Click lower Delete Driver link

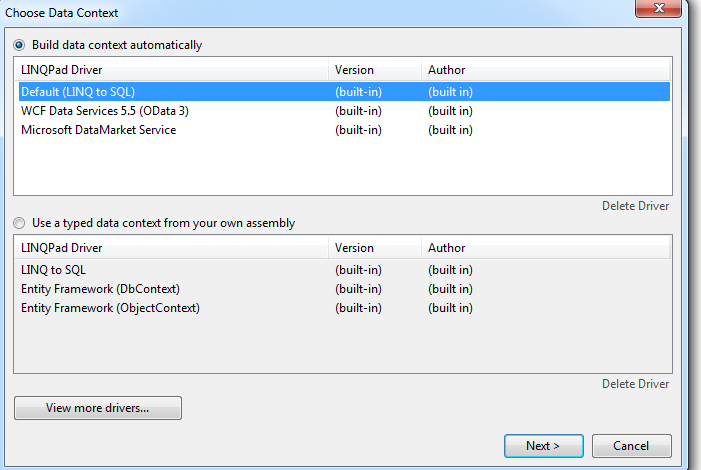click(635, 384)
